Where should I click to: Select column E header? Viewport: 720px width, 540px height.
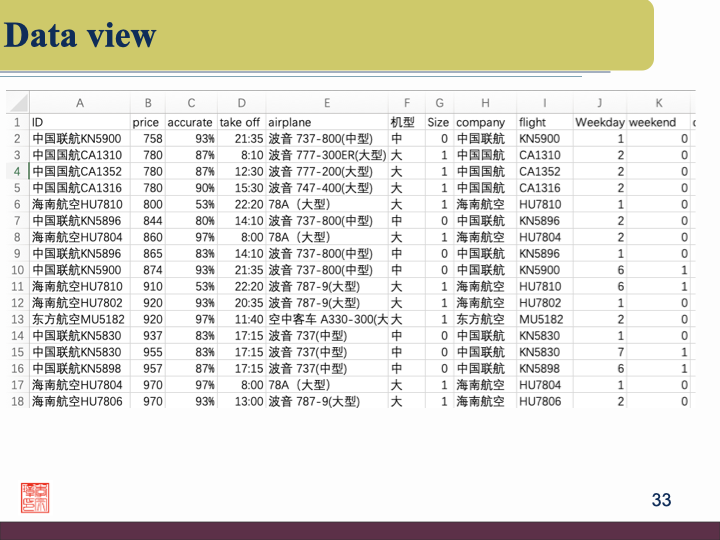[327, 103]
